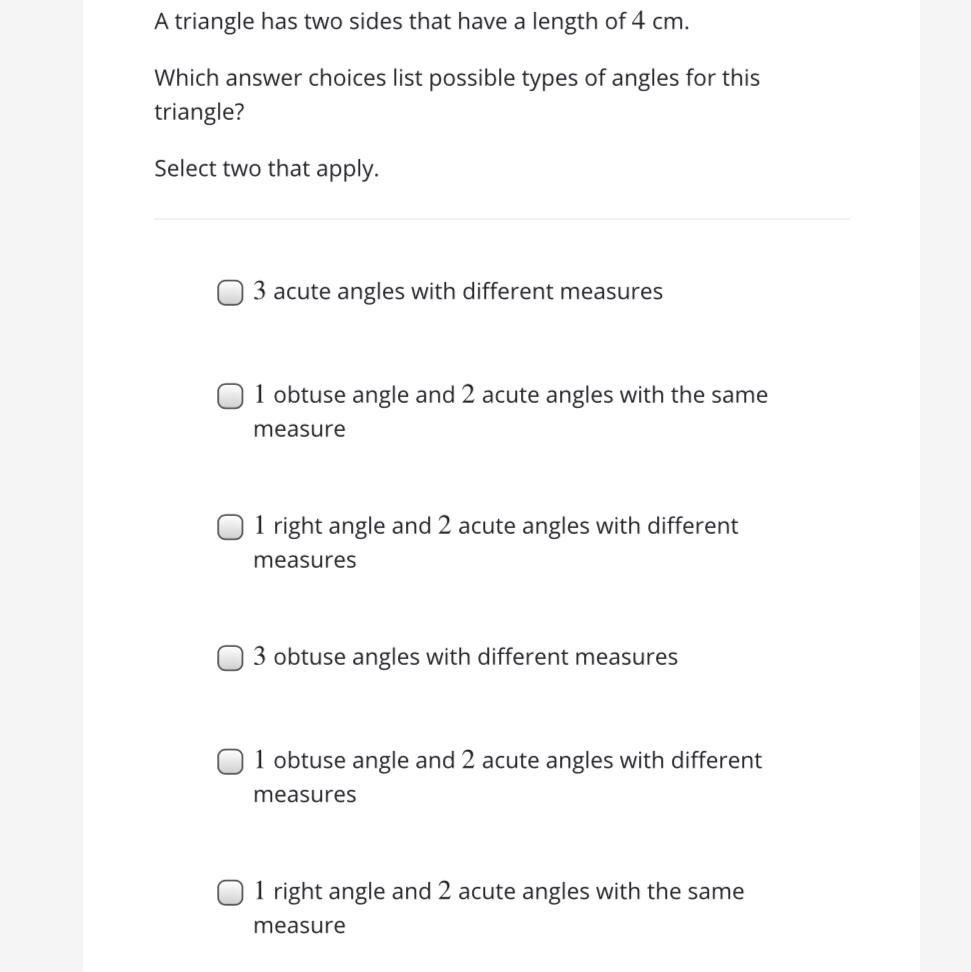Image resolution: width=971 pixels, height=972 pixels.
Task: Click the "4 cm" length in the question
Action: pos(659,22)
